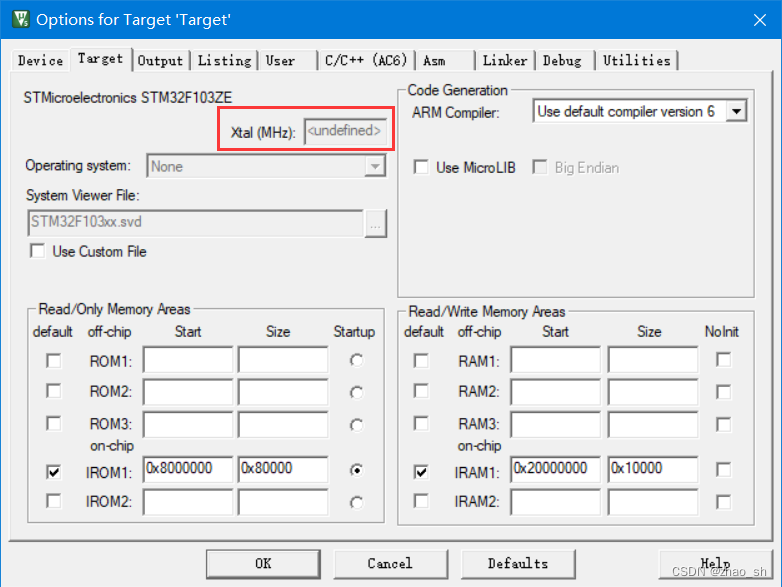Check the ROM3 default checkbox
Image resolution: width=782 pixels, height=587 pixels.
point(54,423)
